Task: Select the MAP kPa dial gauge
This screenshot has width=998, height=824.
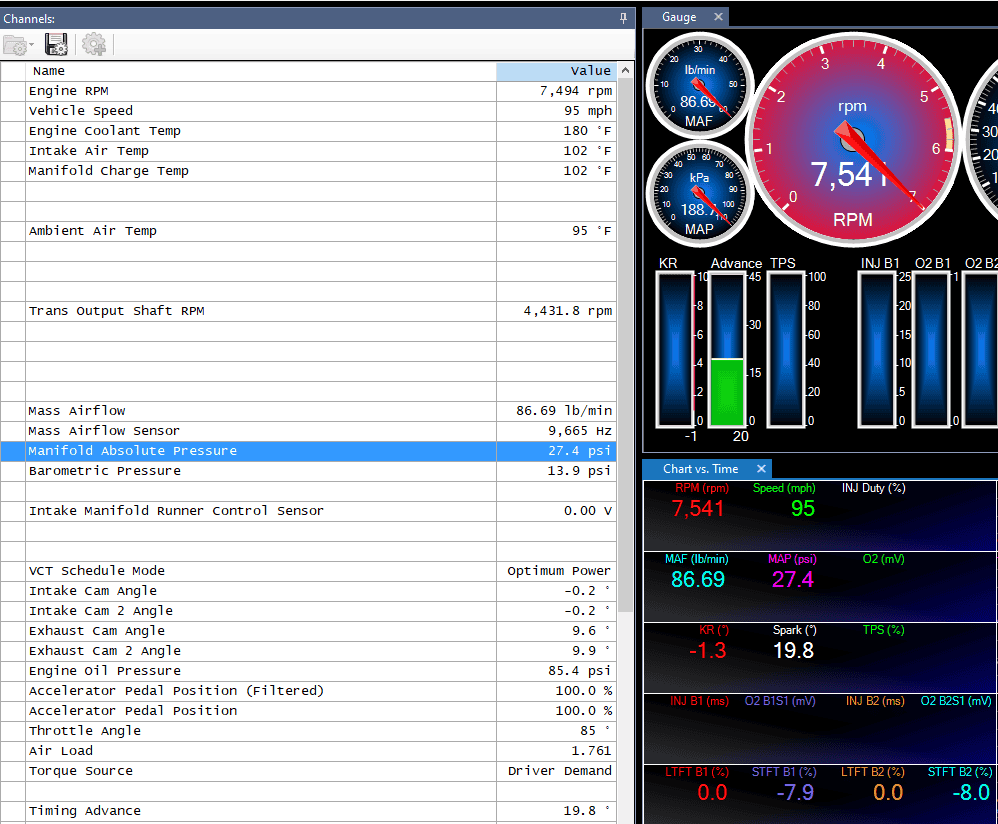Action: (x=699, y=193)
